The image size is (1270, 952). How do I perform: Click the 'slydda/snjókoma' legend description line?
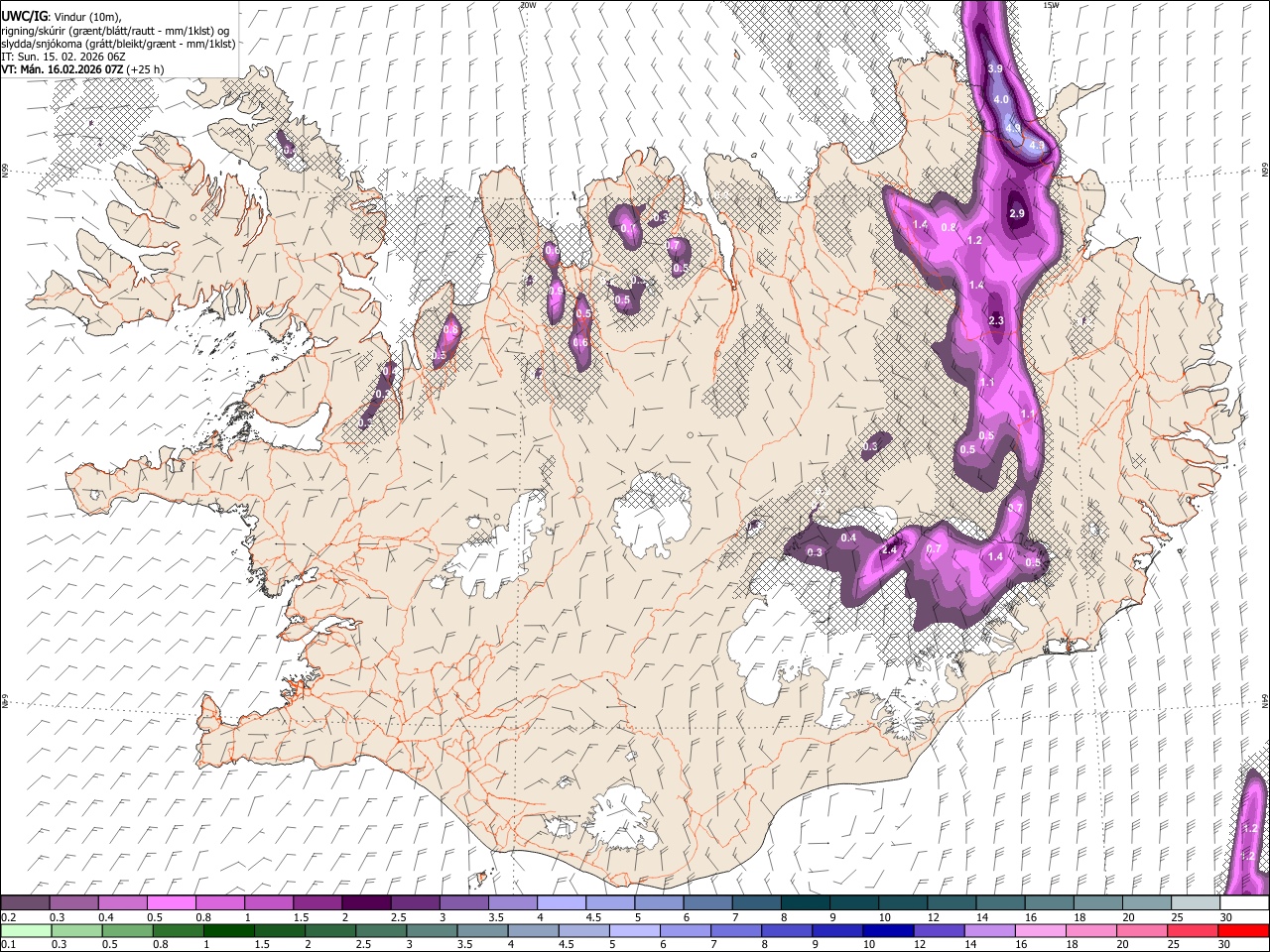[x=118, y=44]
